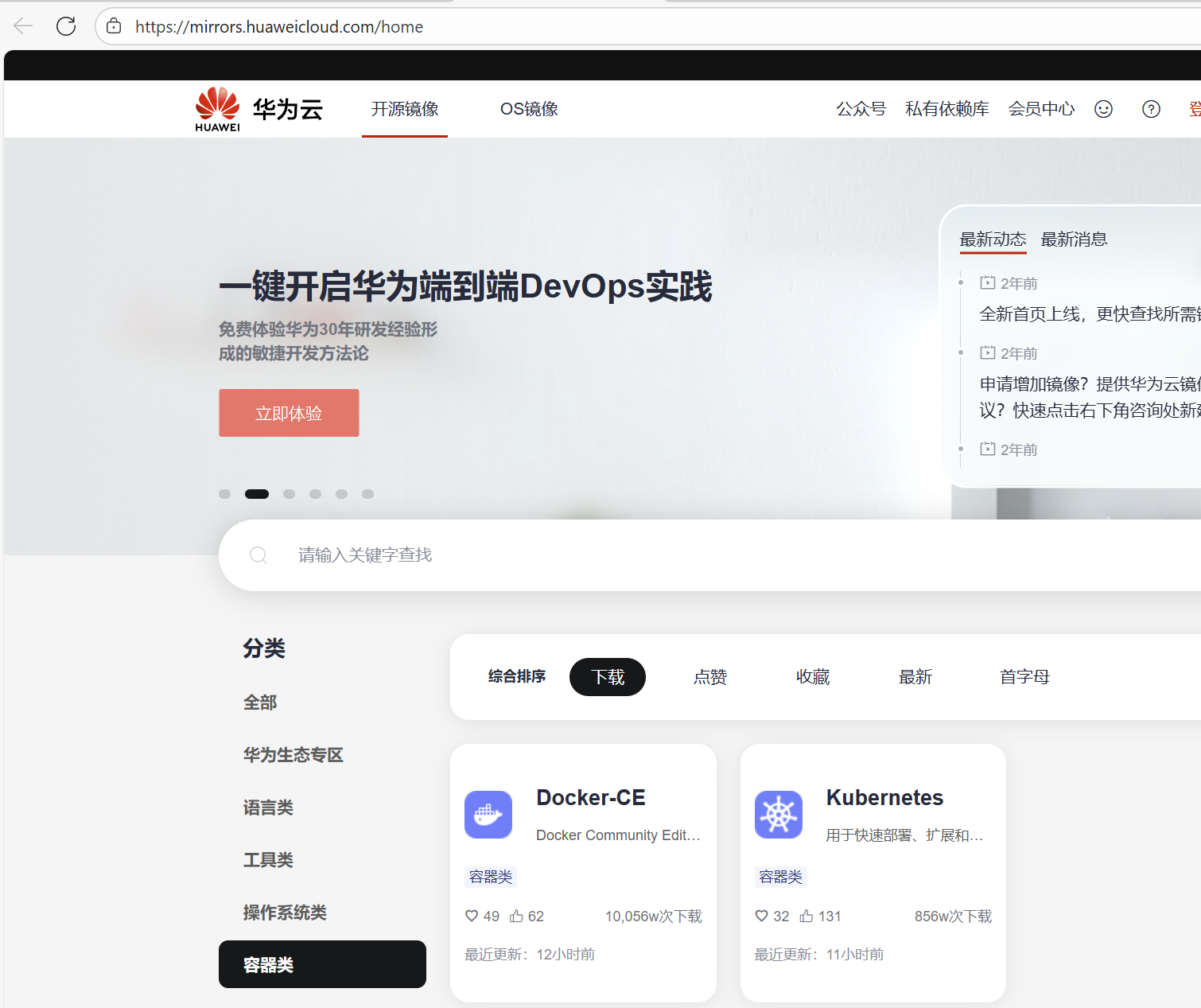Click calendar icon beside 全新首页上线 news

pos(988,282)
